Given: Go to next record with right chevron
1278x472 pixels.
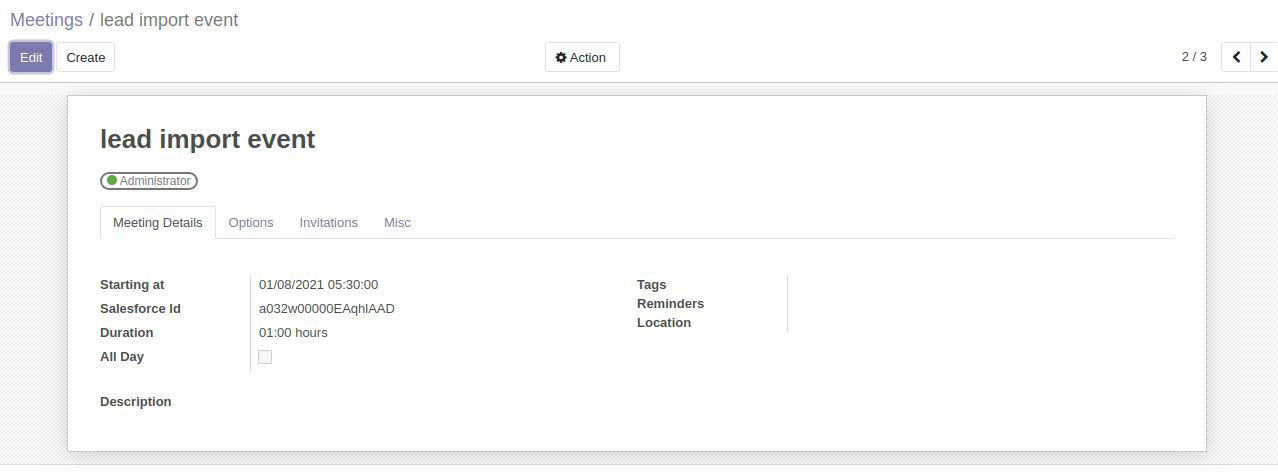Looking at the screenshot, I should 1264,57.
